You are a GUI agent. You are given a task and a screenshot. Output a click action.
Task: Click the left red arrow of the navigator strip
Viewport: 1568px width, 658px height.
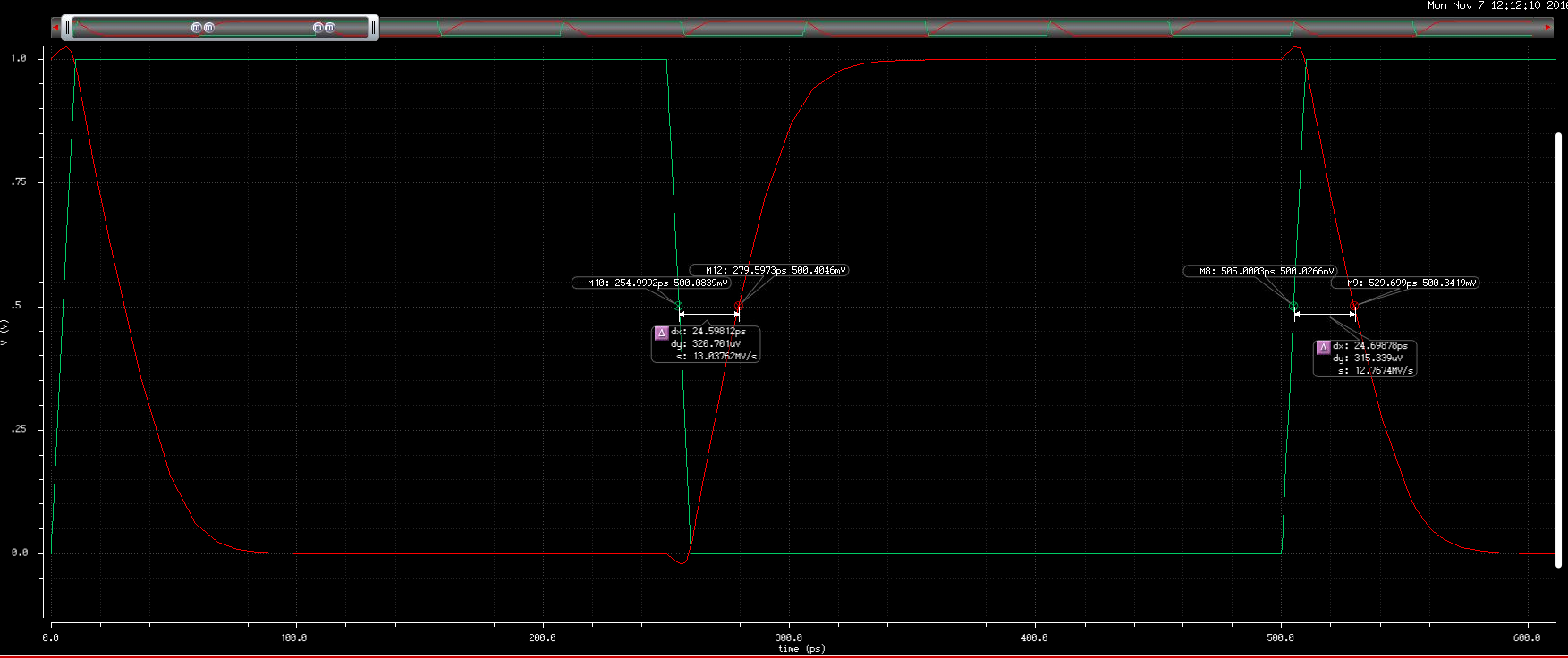[56, 28]
